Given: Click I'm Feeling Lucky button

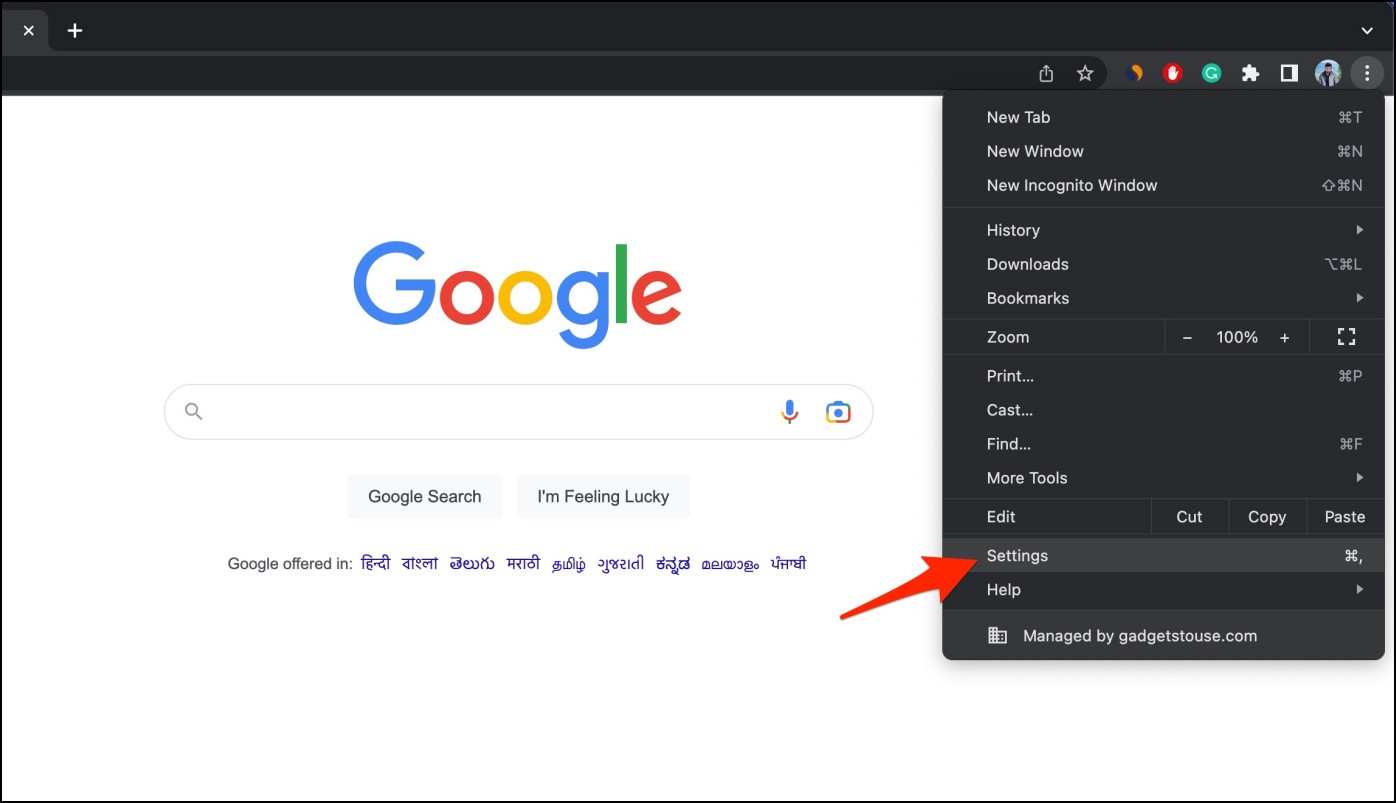Looking at the screenshot, I should pos(603,497).
